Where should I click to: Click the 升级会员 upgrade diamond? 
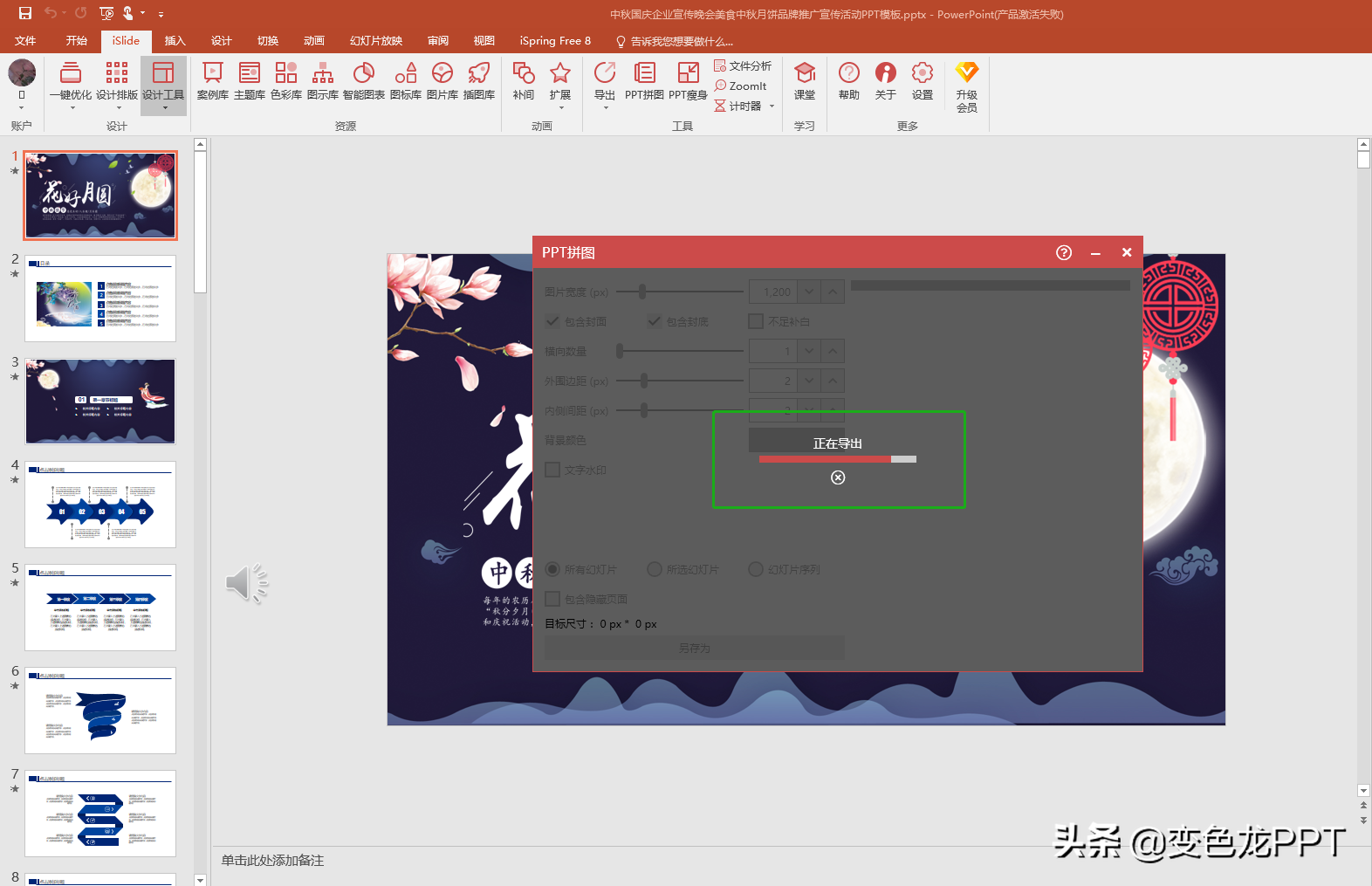pos(967,87)
